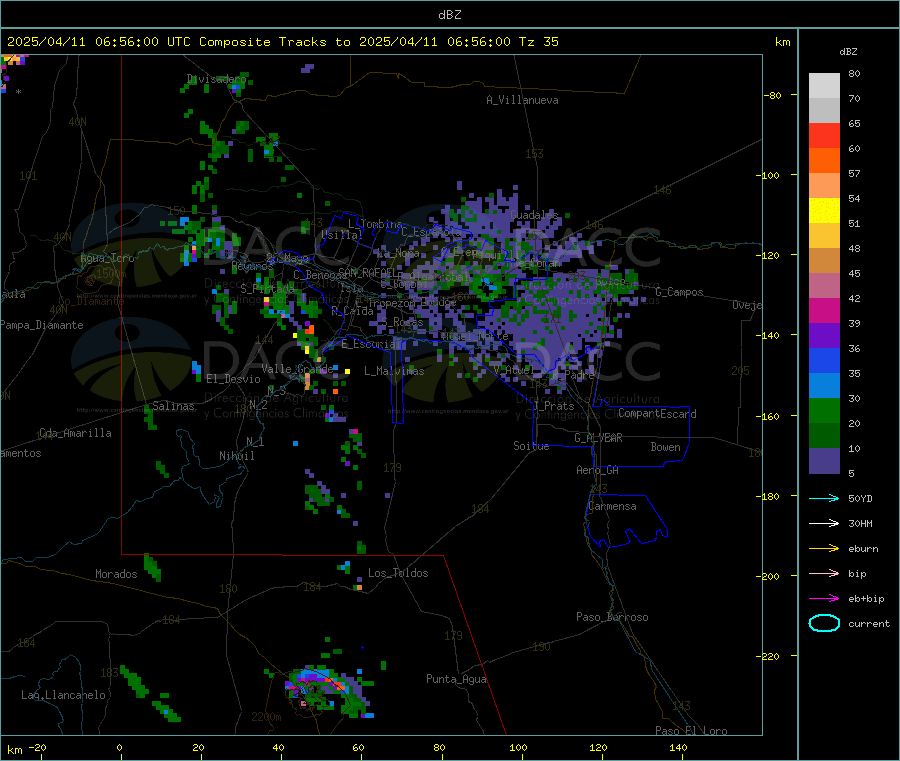Click the '140' km tick on the bottom axis

678,747
